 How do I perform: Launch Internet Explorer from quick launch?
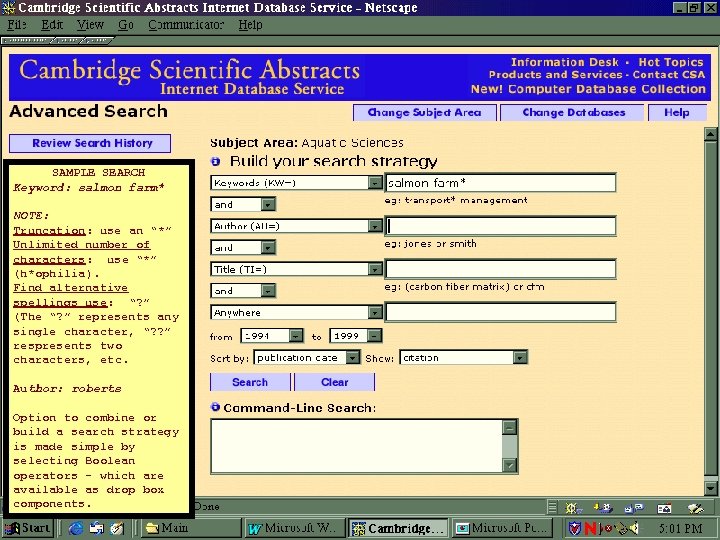click(x=76, y=529)
